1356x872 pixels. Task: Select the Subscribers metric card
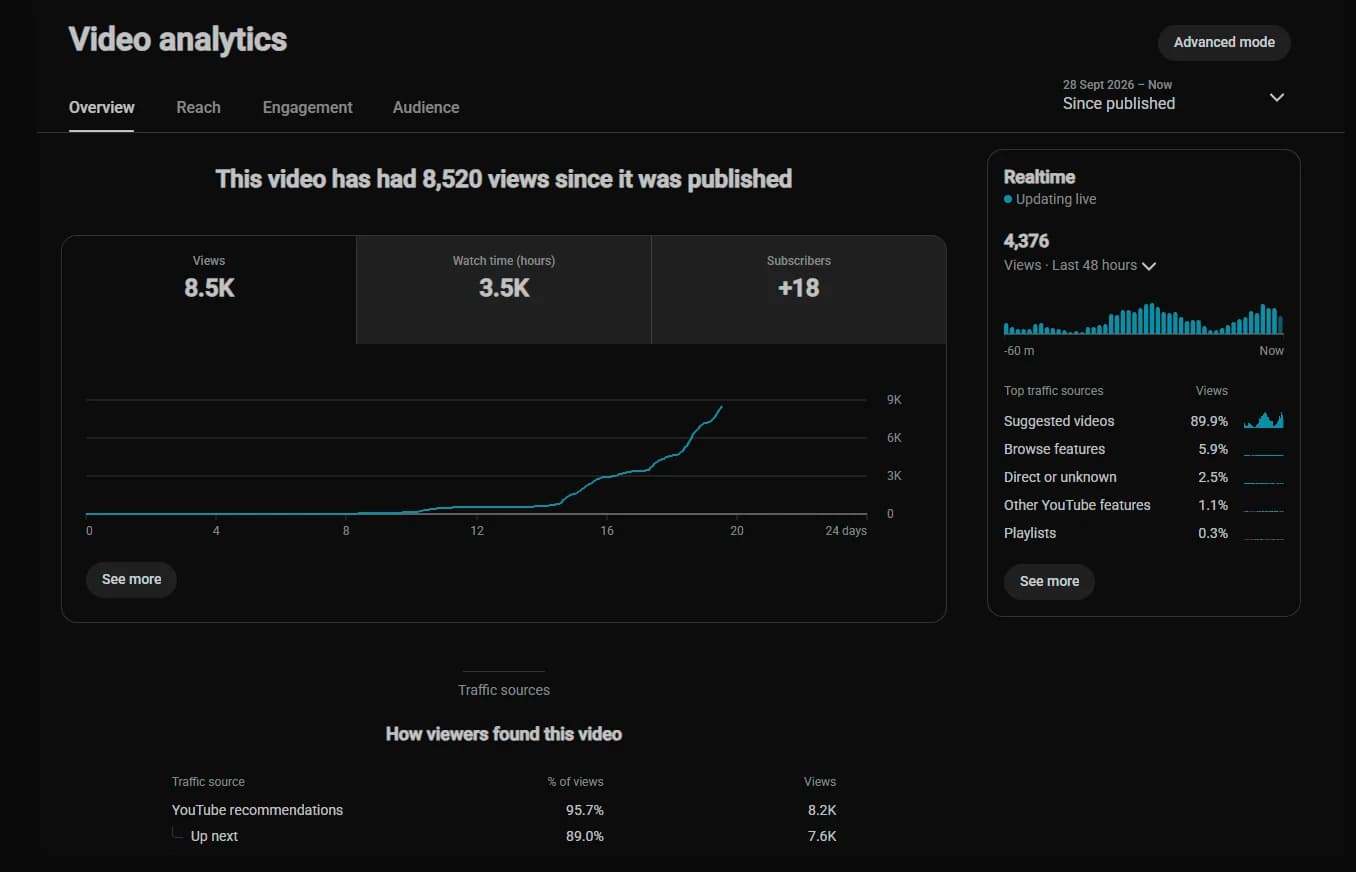799,290
